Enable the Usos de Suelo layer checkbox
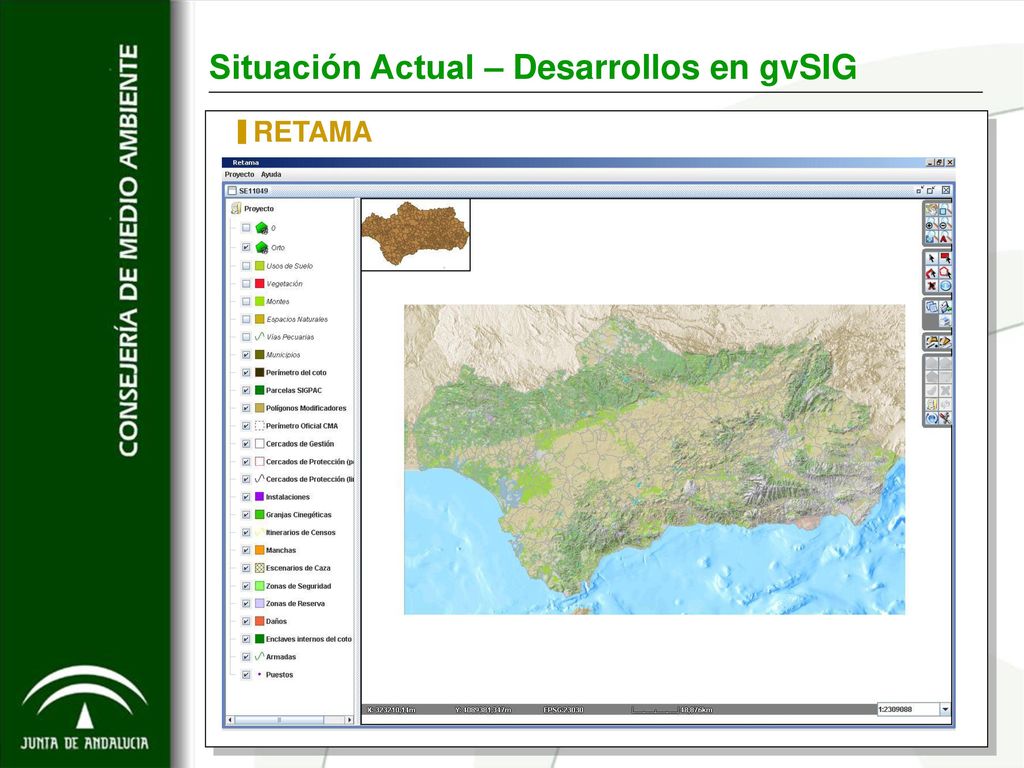The image size is (1024, 768). coord(246,266)
